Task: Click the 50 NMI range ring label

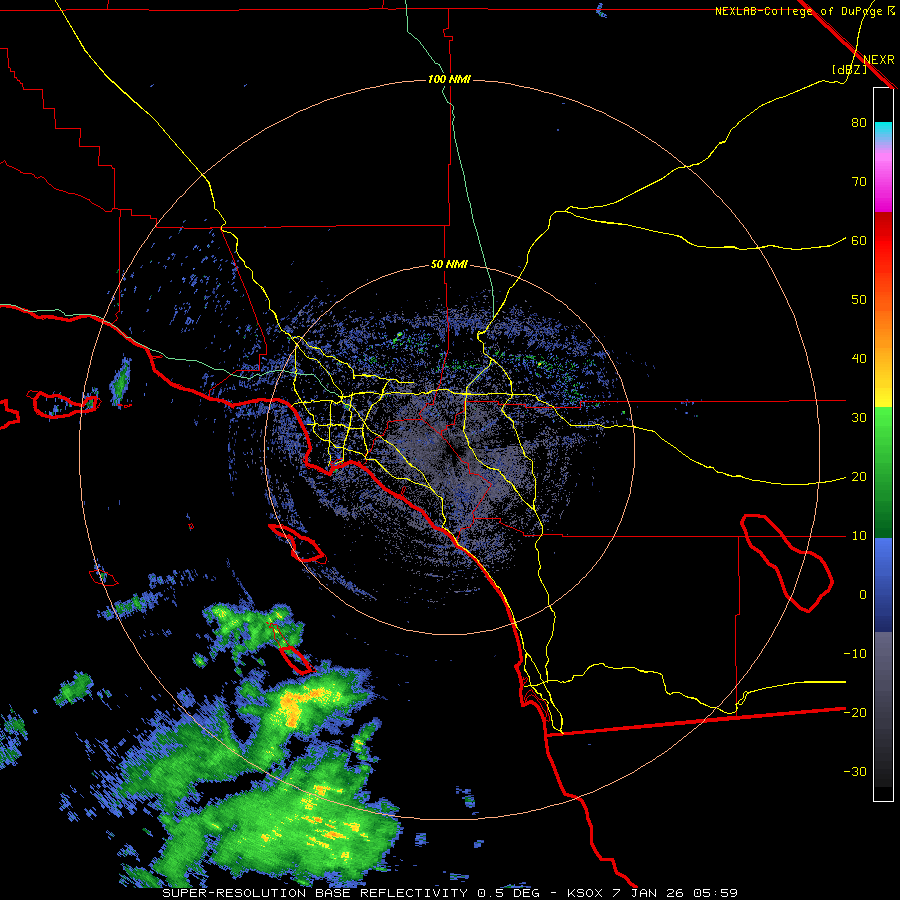Action: click(x=449, y=265)
